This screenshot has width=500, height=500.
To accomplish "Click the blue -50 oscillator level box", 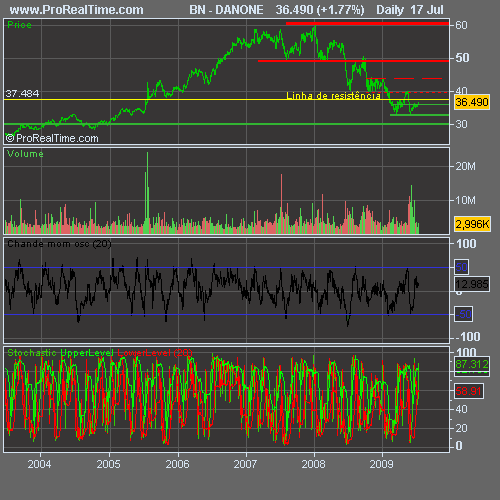I will coord(463,314).
